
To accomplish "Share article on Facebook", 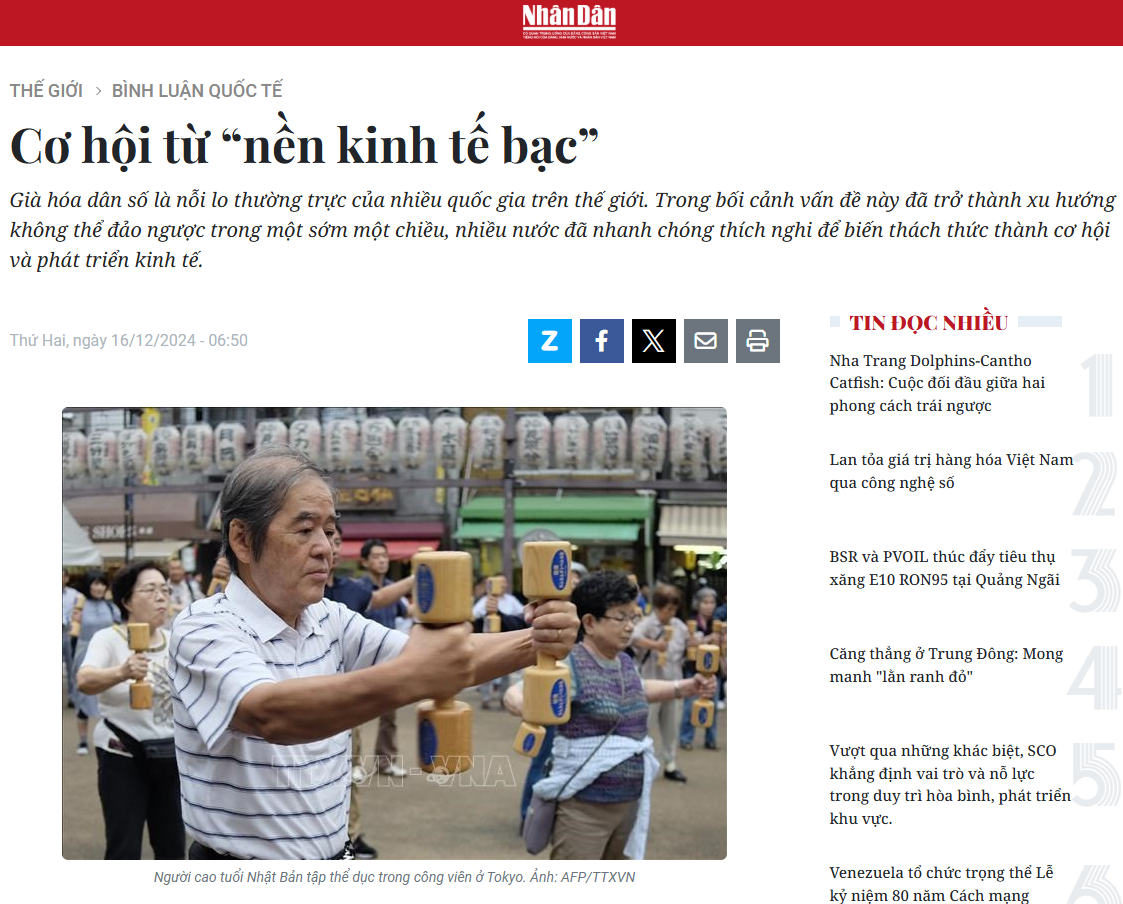I will pyautogui.click(x=602, y=341).
